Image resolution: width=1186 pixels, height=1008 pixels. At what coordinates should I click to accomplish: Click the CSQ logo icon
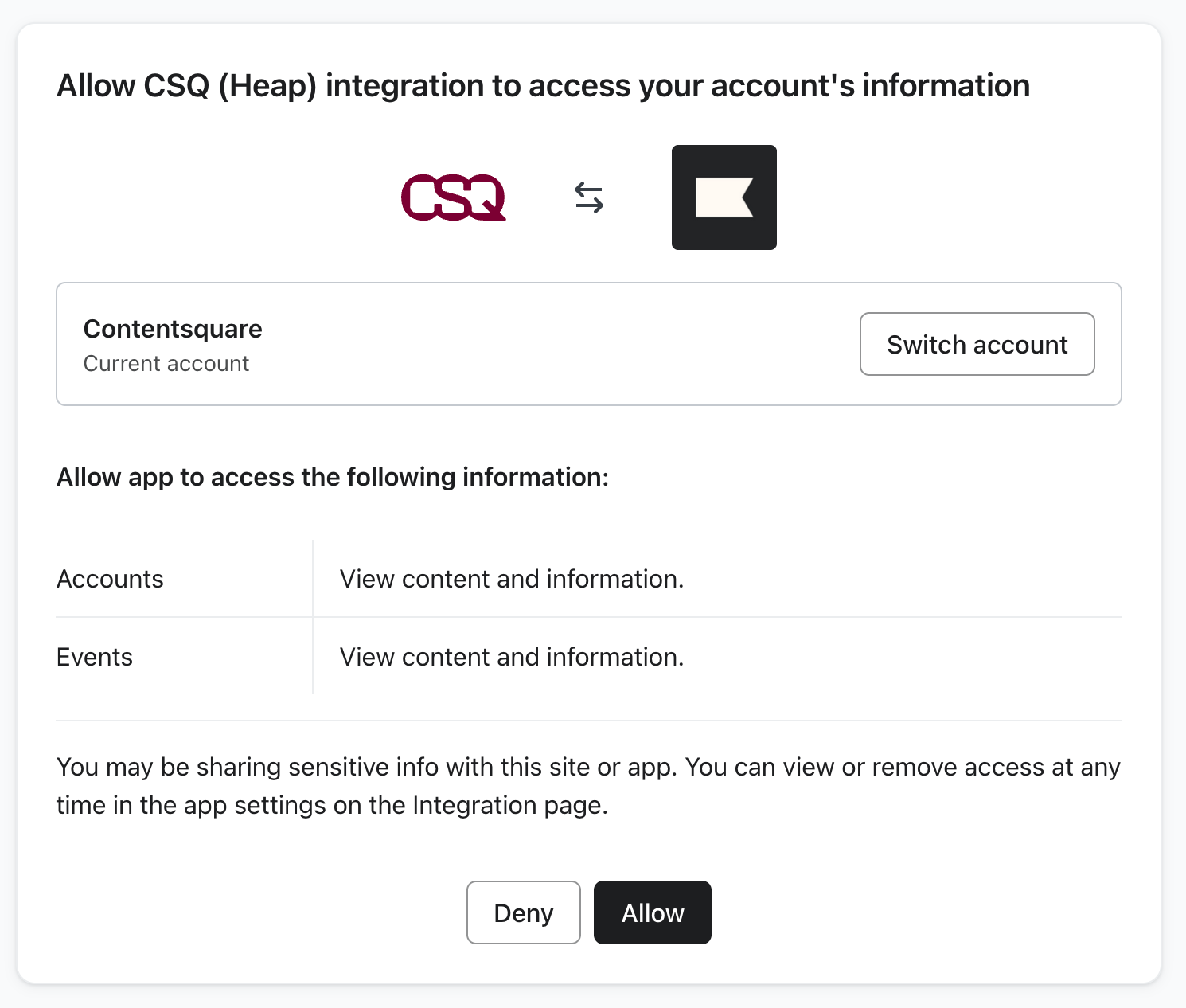pyautogui.click(x=454, y=197)
